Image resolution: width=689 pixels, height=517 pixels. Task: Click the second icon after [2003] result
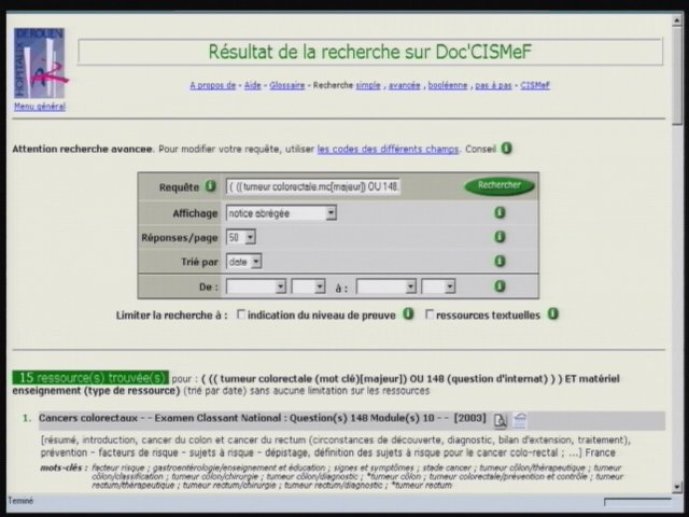click(x=520, y=420)
